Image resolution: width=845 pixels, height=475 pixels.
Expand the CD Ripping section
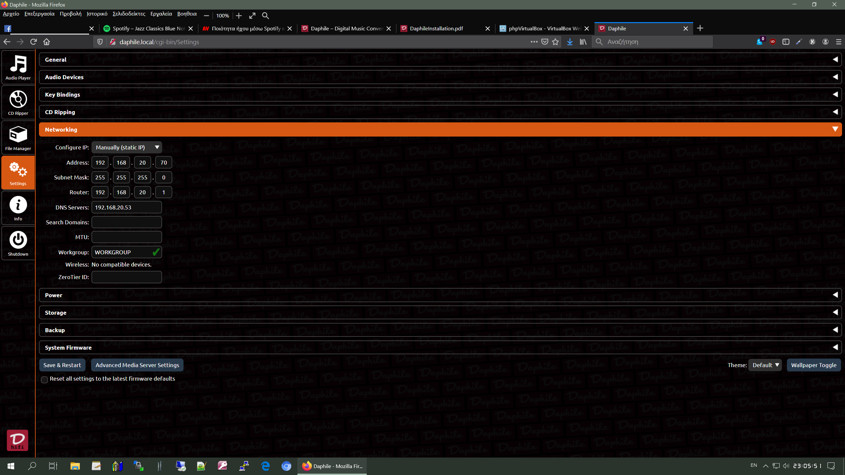tap(440, 112)
